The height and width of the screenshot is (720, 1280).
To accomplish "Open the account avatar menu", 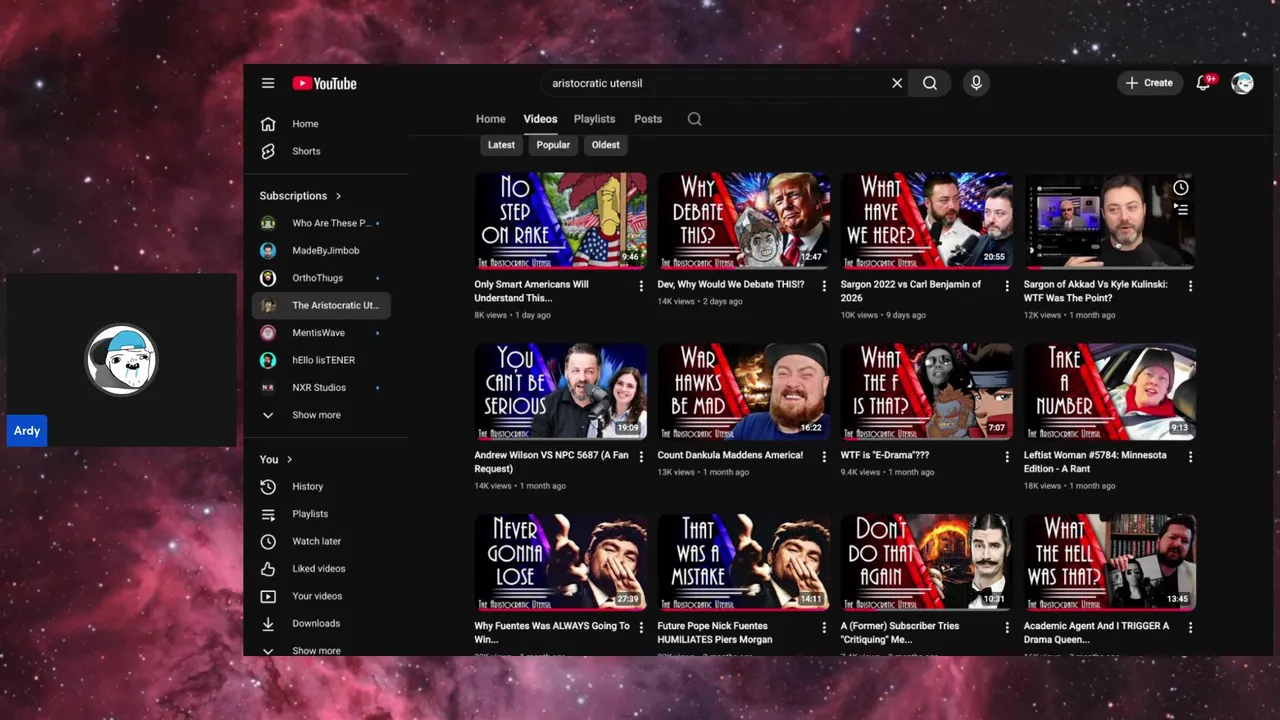I will coord(1242,83).
